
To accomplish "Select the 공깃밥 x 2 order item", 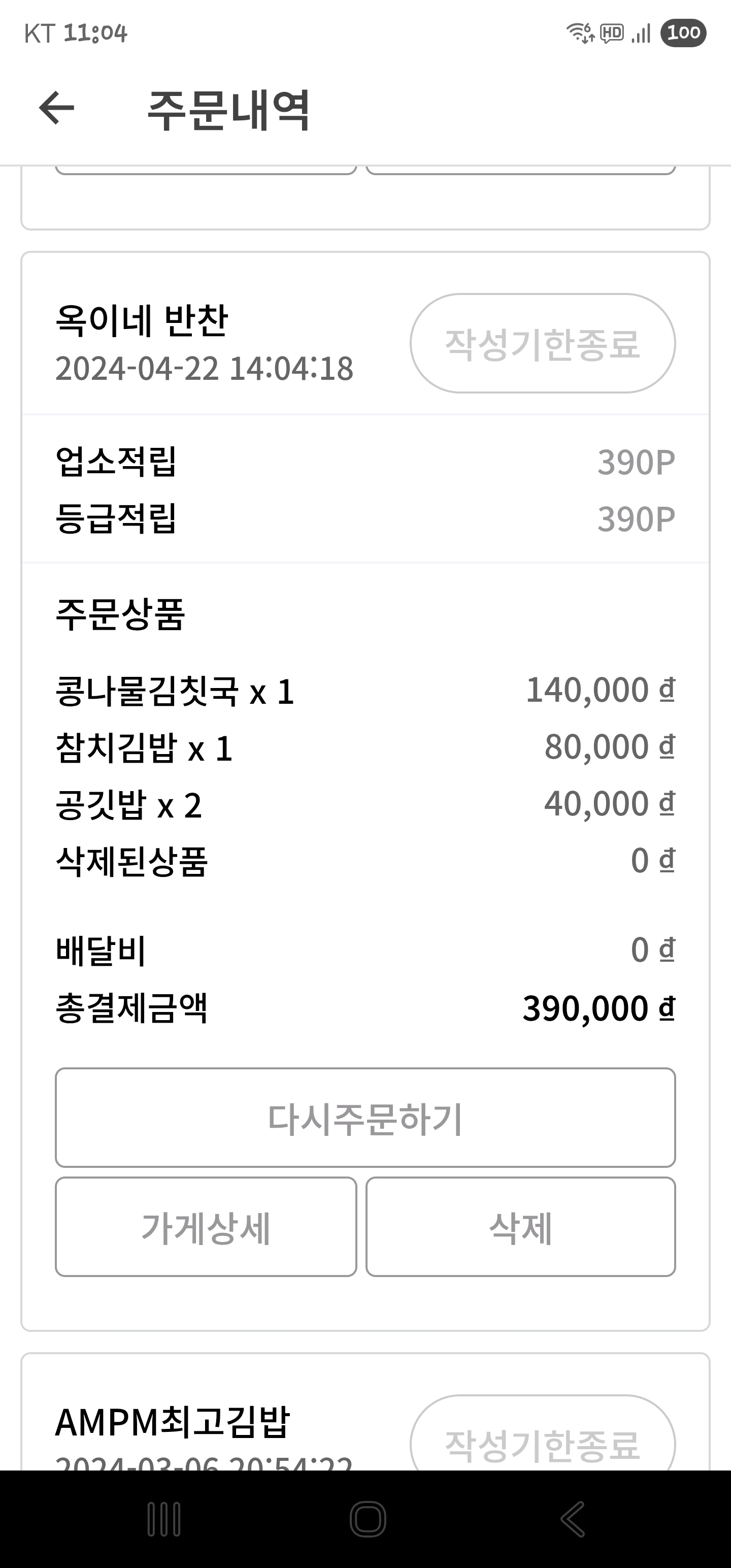I will click(128, 805).
